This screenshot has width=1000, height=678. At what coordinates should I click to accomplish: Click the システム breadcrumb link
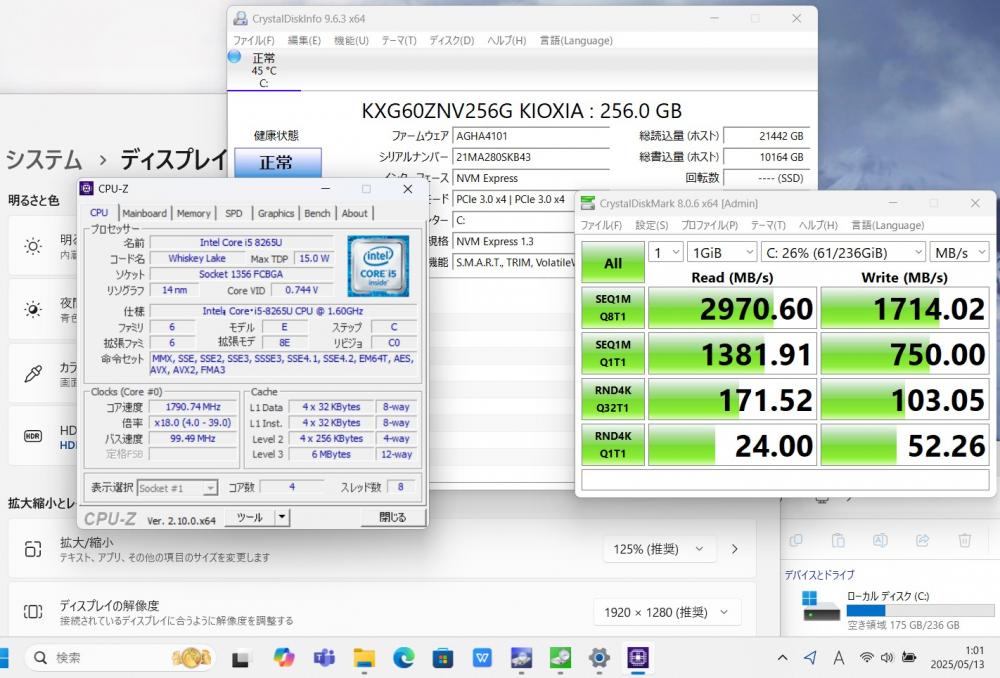(44, 159)
